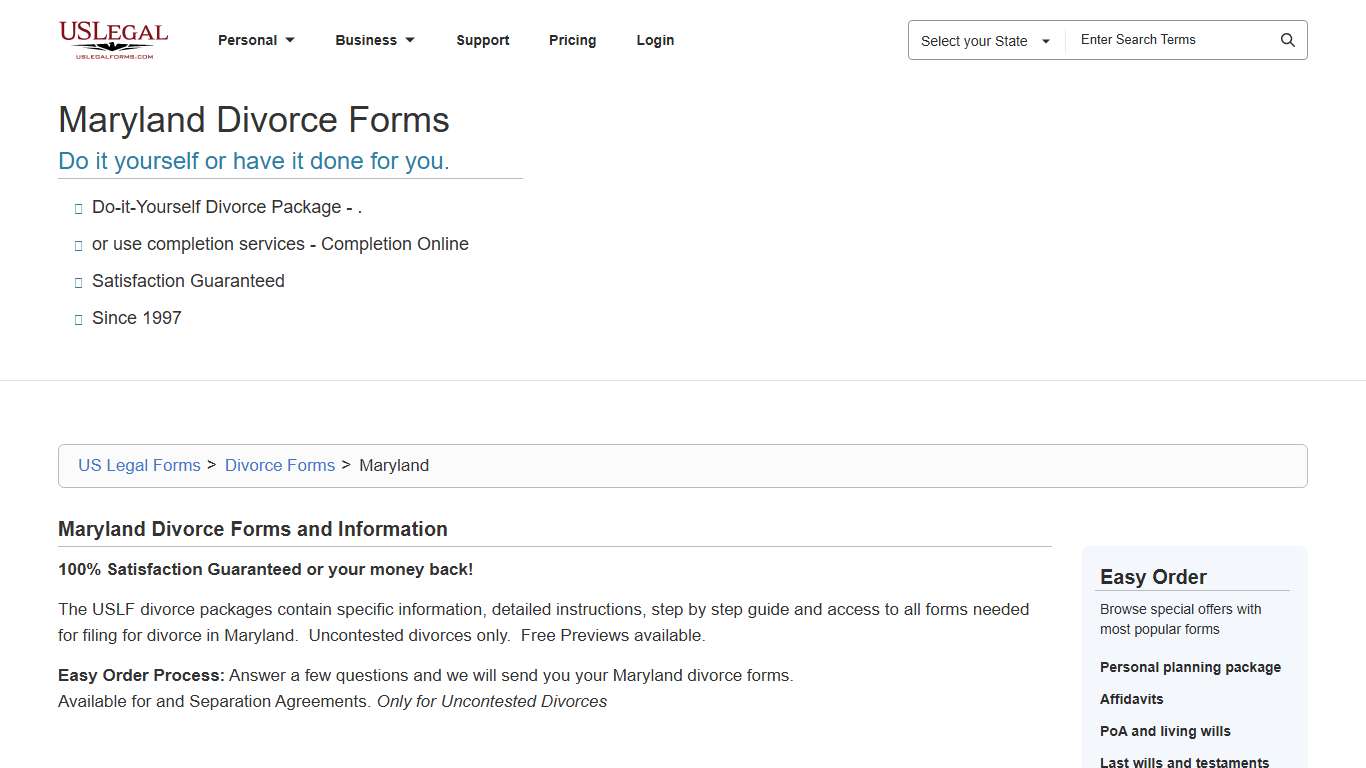Click the icon next to completion services bullet
1366x768 pixels.
point(78,245)
